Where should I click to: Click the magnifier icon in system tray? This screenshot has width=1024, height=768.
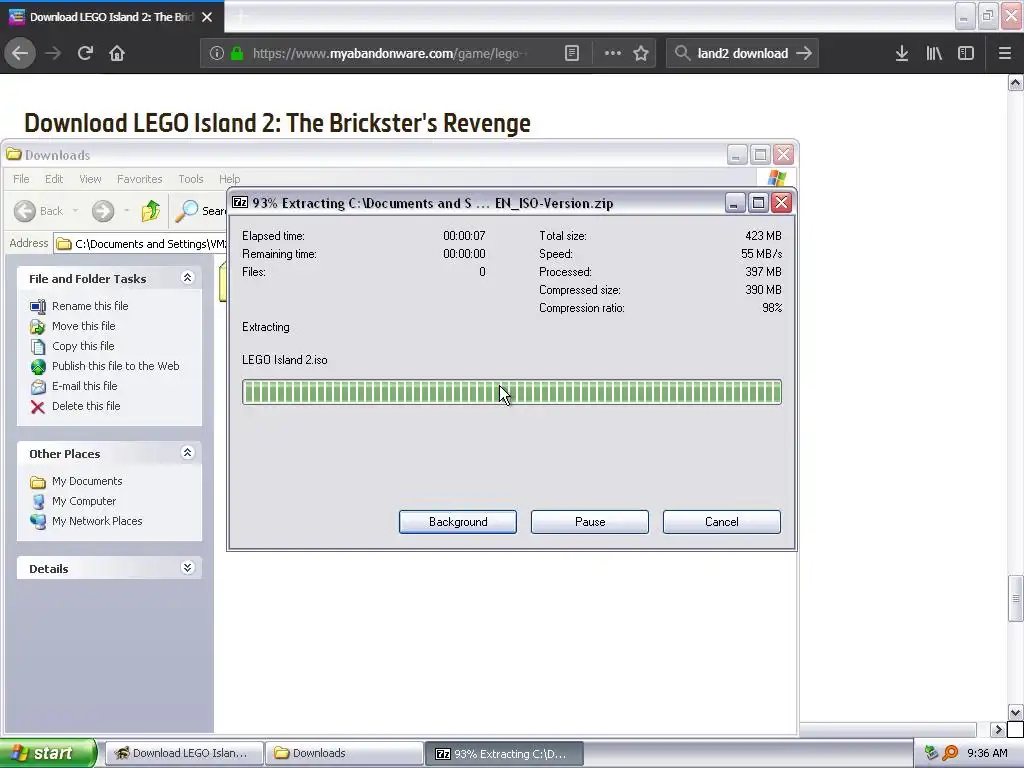coord(950,754)
